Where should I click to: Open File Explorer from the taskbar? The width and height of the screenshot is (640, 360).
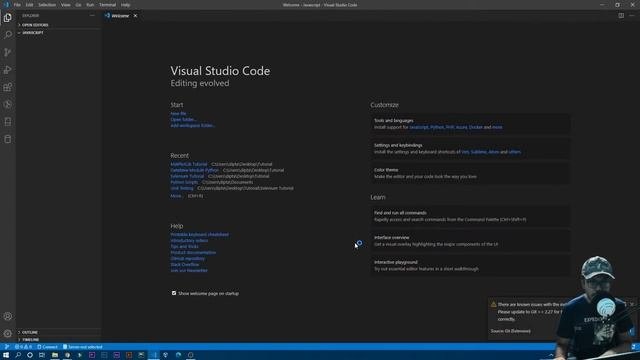(55, 355)
